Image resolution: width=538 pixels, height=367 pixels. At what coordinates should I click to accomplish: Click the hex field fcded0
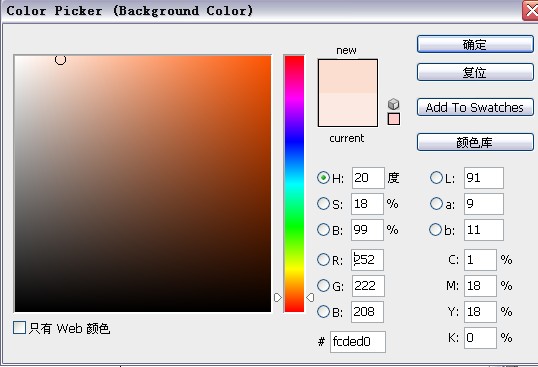[x=358, y=342]
